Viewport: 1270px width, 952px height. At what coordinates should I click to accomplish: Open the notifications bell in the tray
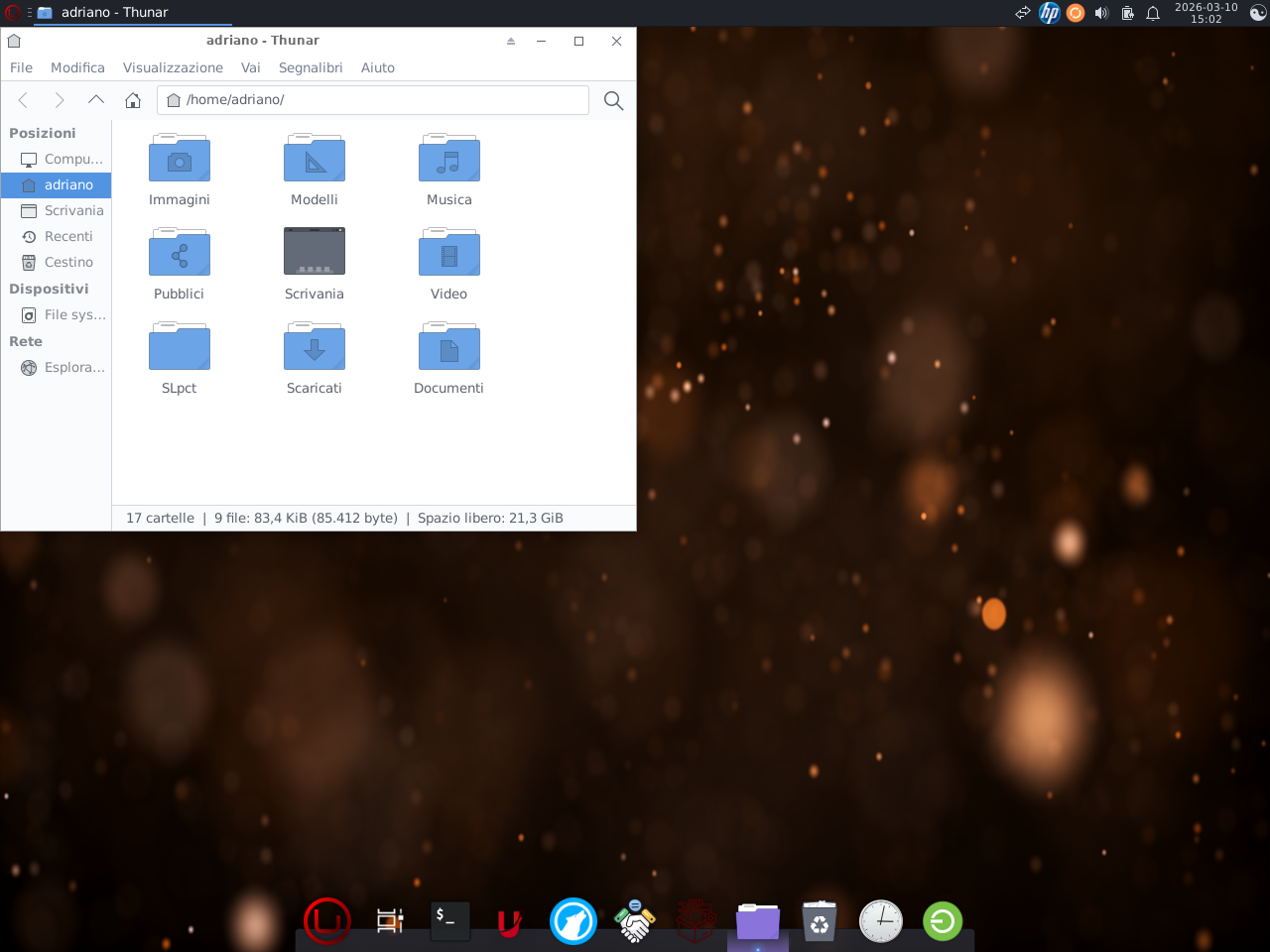(1153, 13)
